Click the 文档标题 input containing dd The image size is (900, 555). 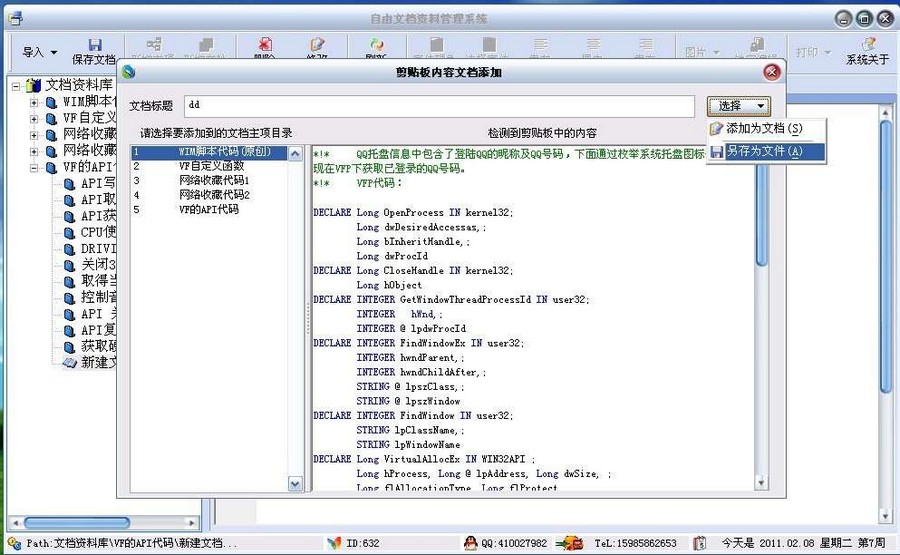pyautogui.click(x=439, y=106)
